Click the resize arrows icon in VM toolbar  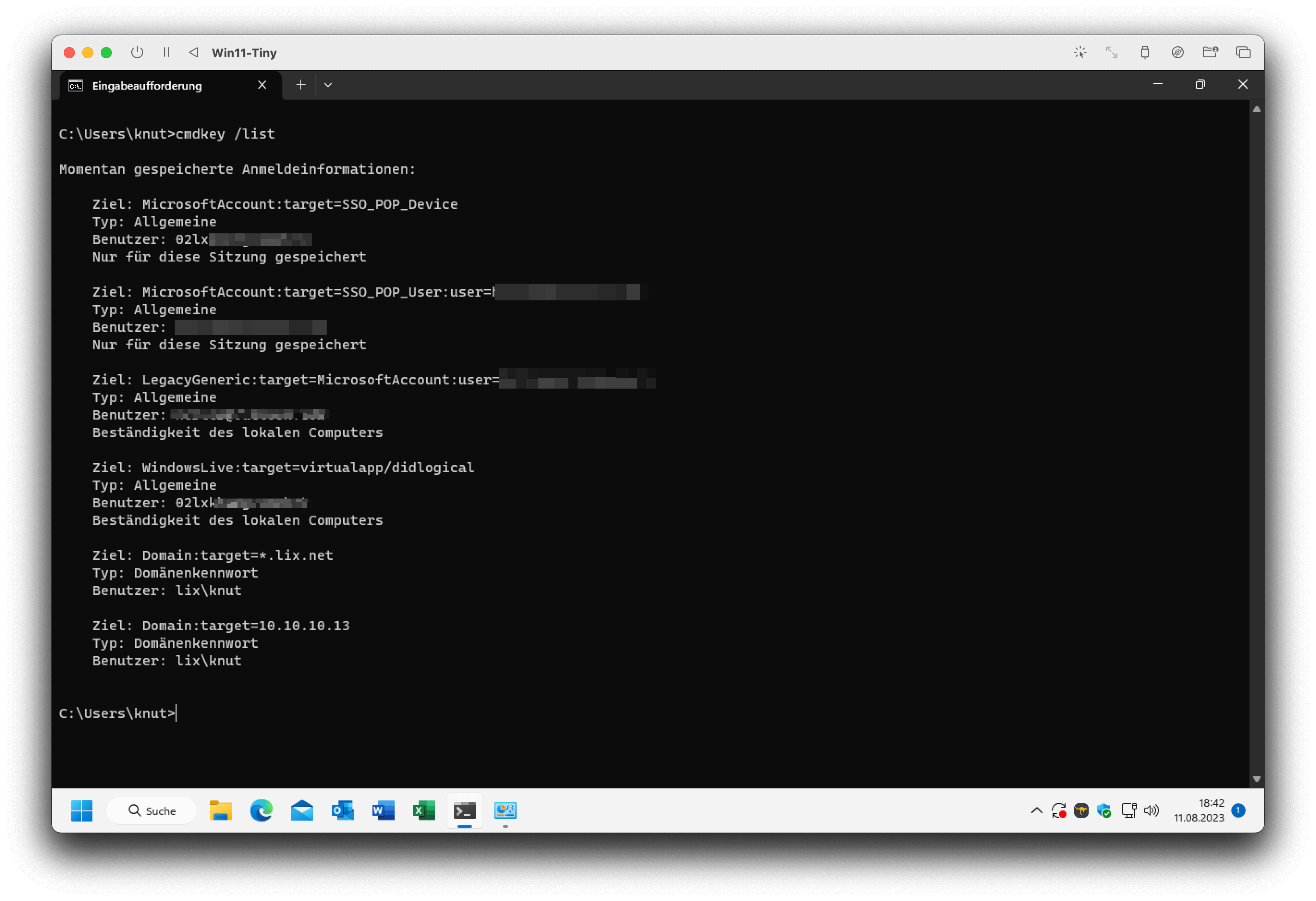pos(1112,53)
